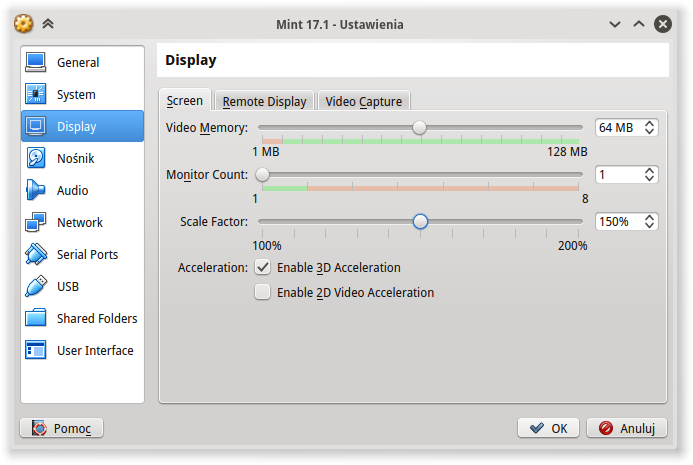693x465 pixels.
Task: Open the General settings label
Action: [78, 62]
